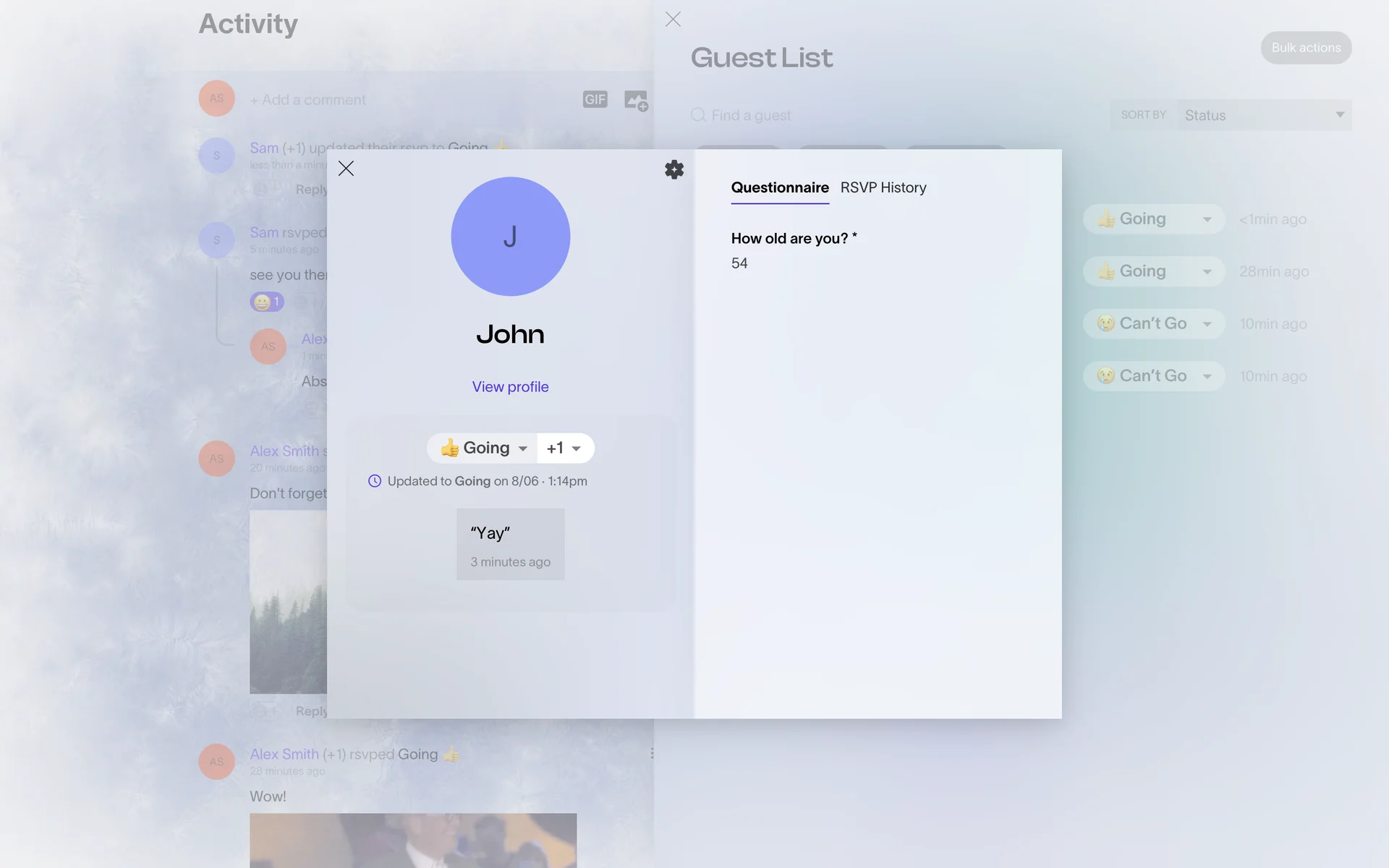Viewport: 1389px width, 868px height.
Task: Click the forest image thumbnail
Action: 288,600
